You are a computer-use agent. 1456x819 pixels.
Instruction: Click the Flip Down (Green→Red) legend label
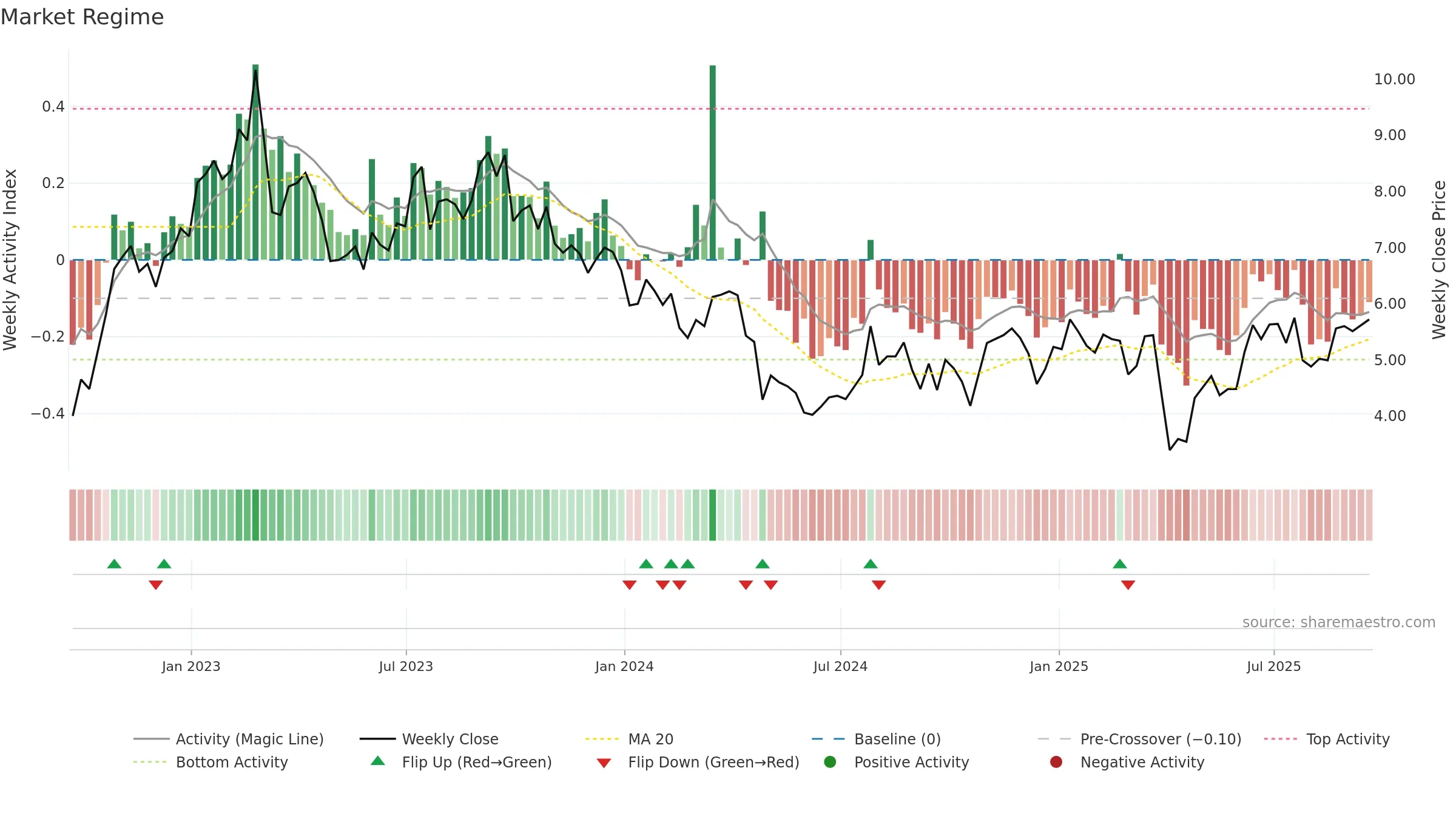click(713, 762)
